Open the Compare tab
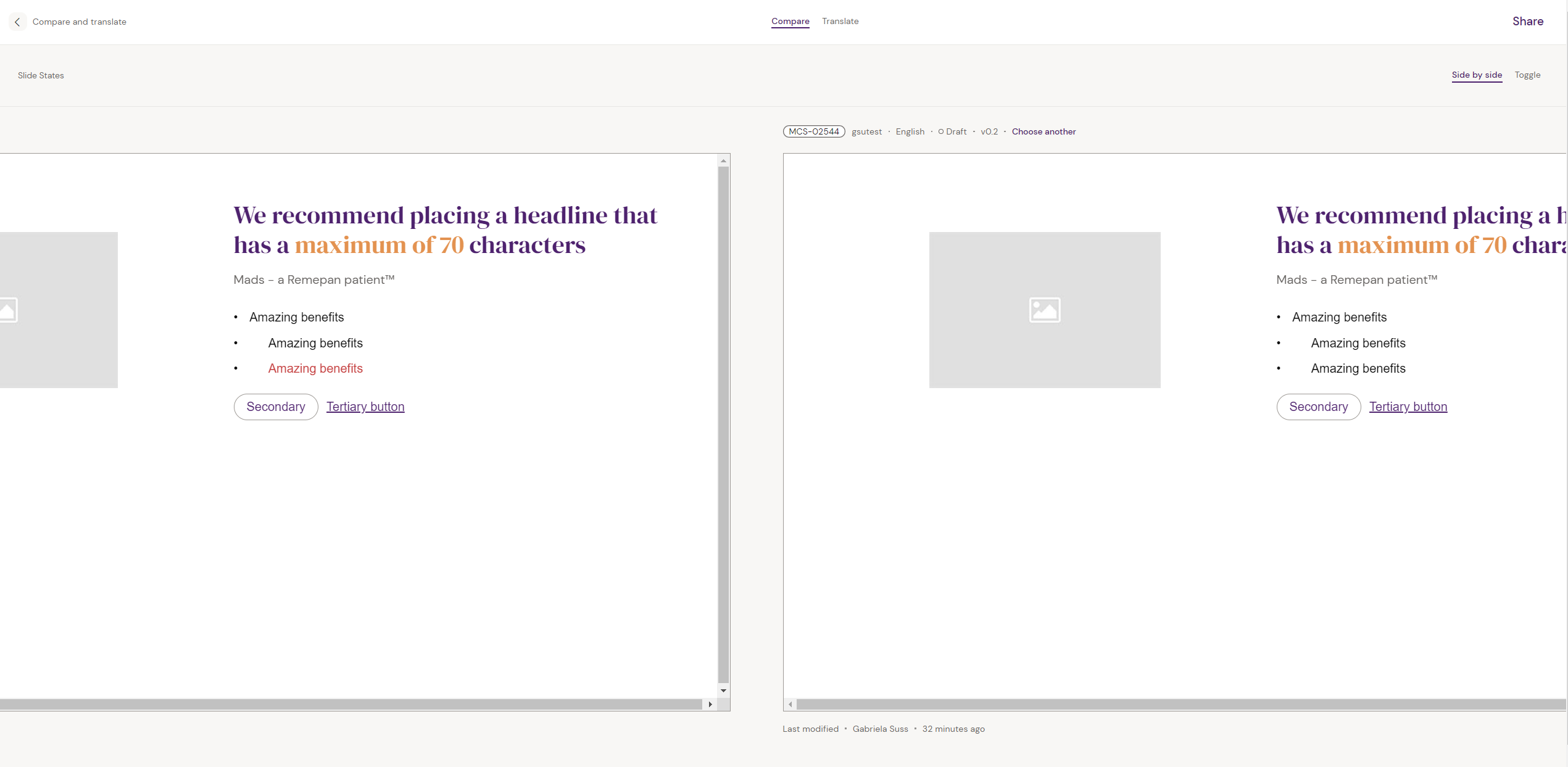 point(790,21)
